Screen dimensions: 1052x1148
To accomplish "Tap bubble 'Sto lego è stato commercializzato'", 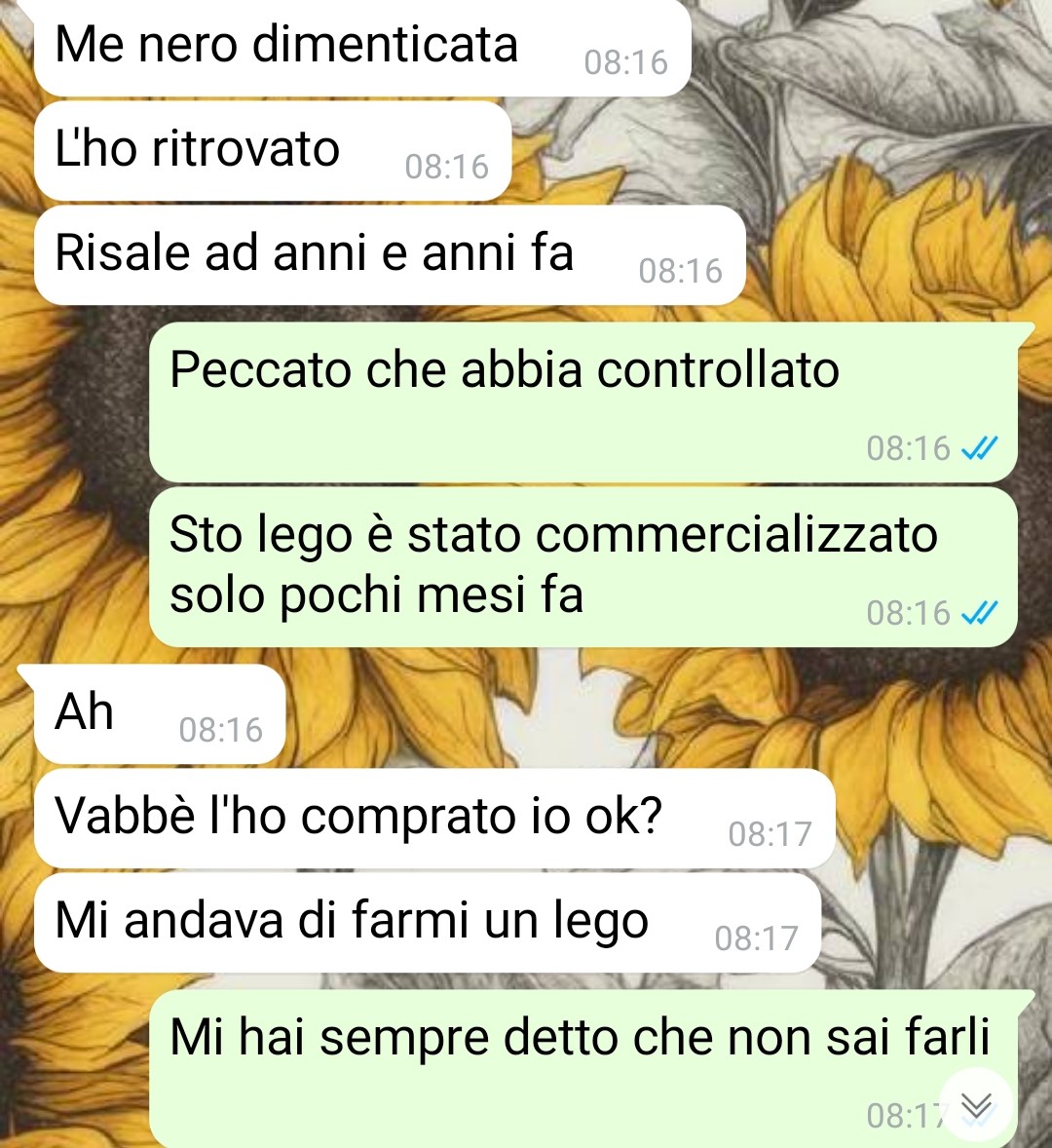I will point(583,566).
